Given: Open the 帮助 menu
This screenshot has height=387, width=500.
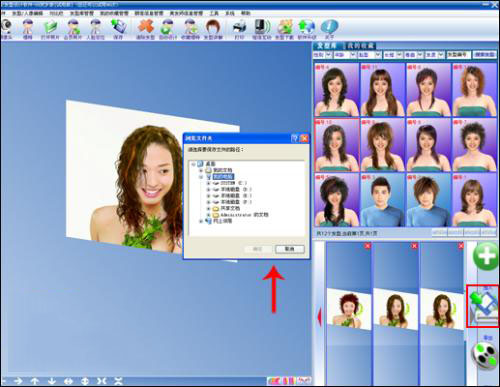Looking at the screenshot, I should (246, 13).
